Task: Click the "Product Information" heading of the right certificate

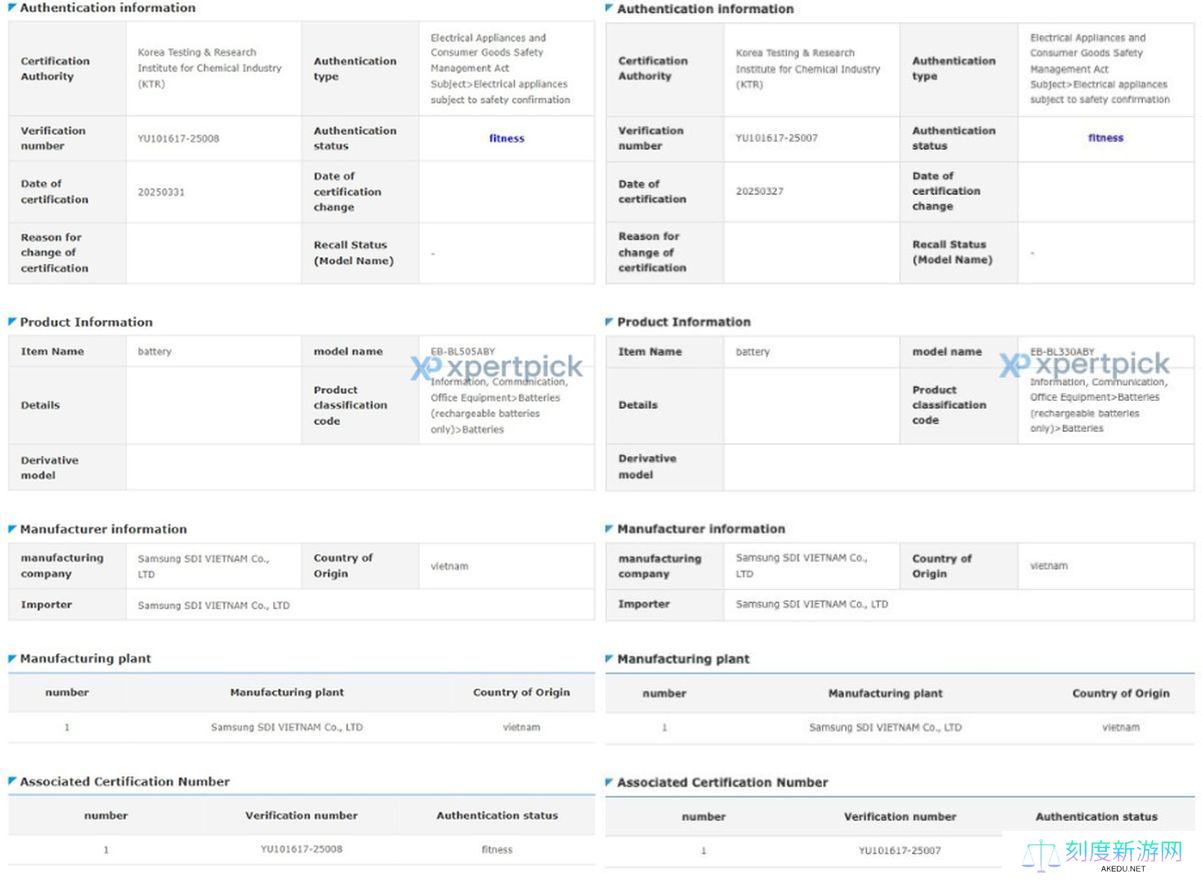Action: click(x=684, y=322)
